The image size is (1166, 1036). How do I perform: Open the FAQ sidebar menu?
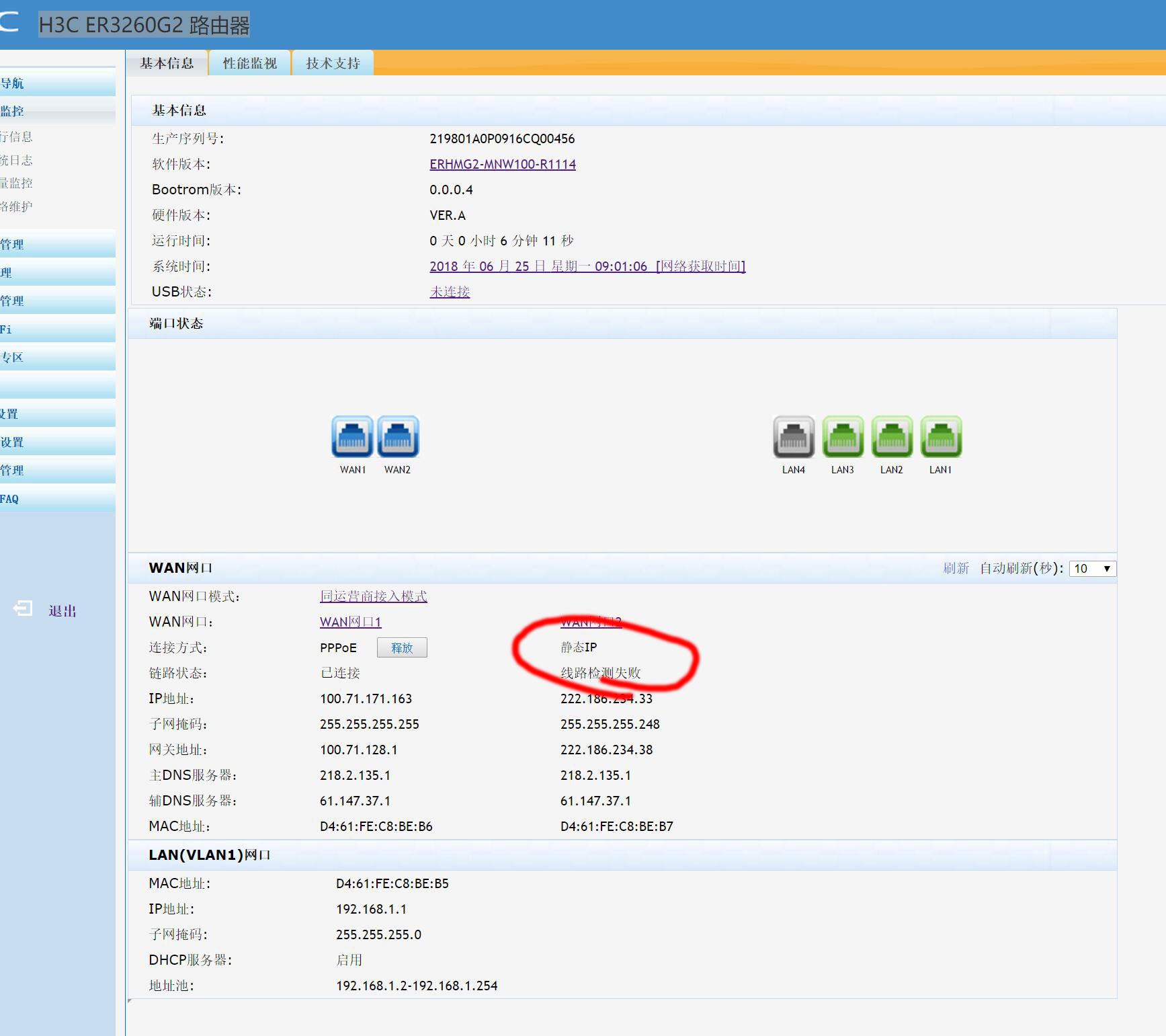pos(58,499)
